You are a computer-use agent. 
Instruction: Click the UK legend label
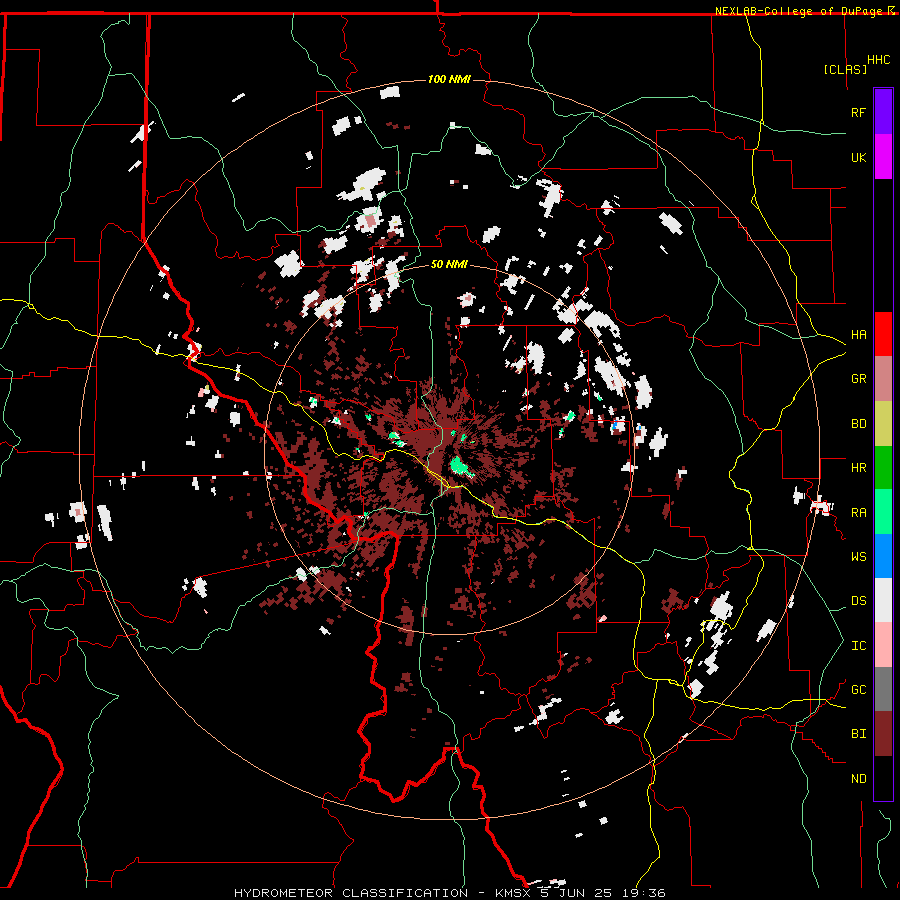tap(858, 157)
